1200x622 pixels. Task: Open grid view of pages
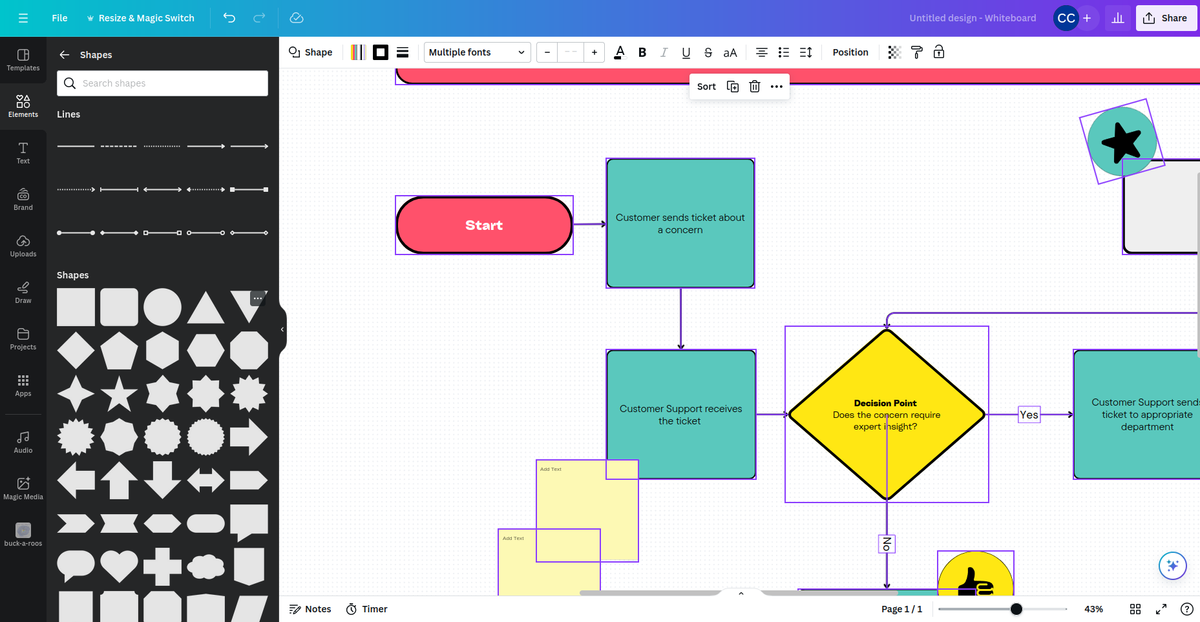pyautogui.click(x=1135, y=609)
